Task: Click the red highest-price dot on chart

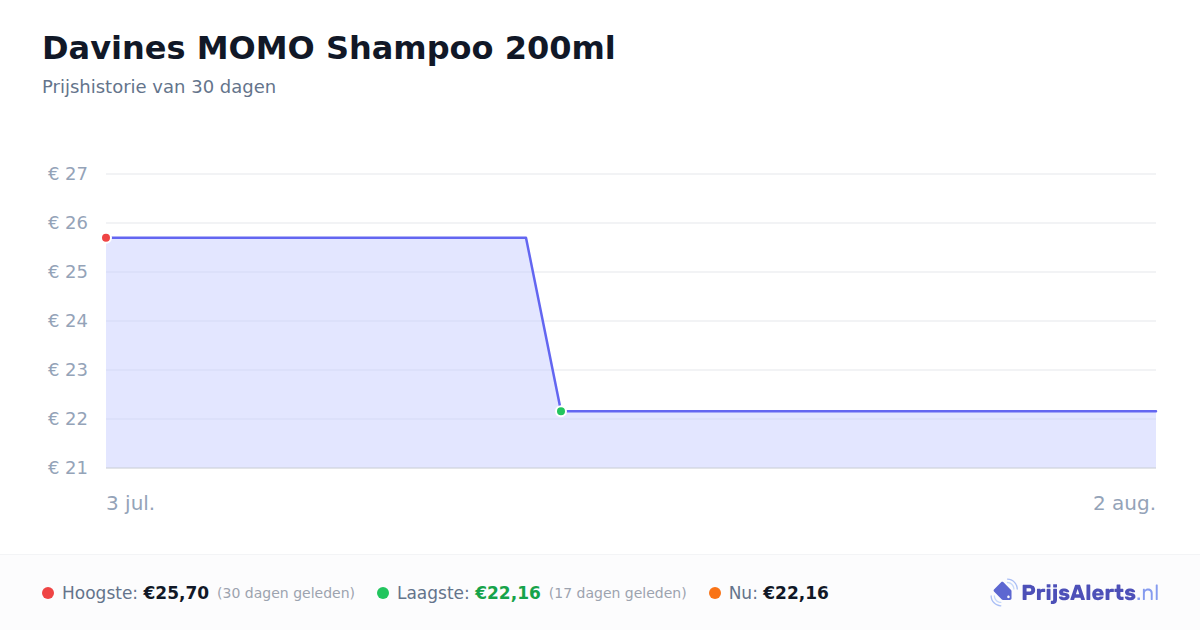Action: tap(106, 238)
